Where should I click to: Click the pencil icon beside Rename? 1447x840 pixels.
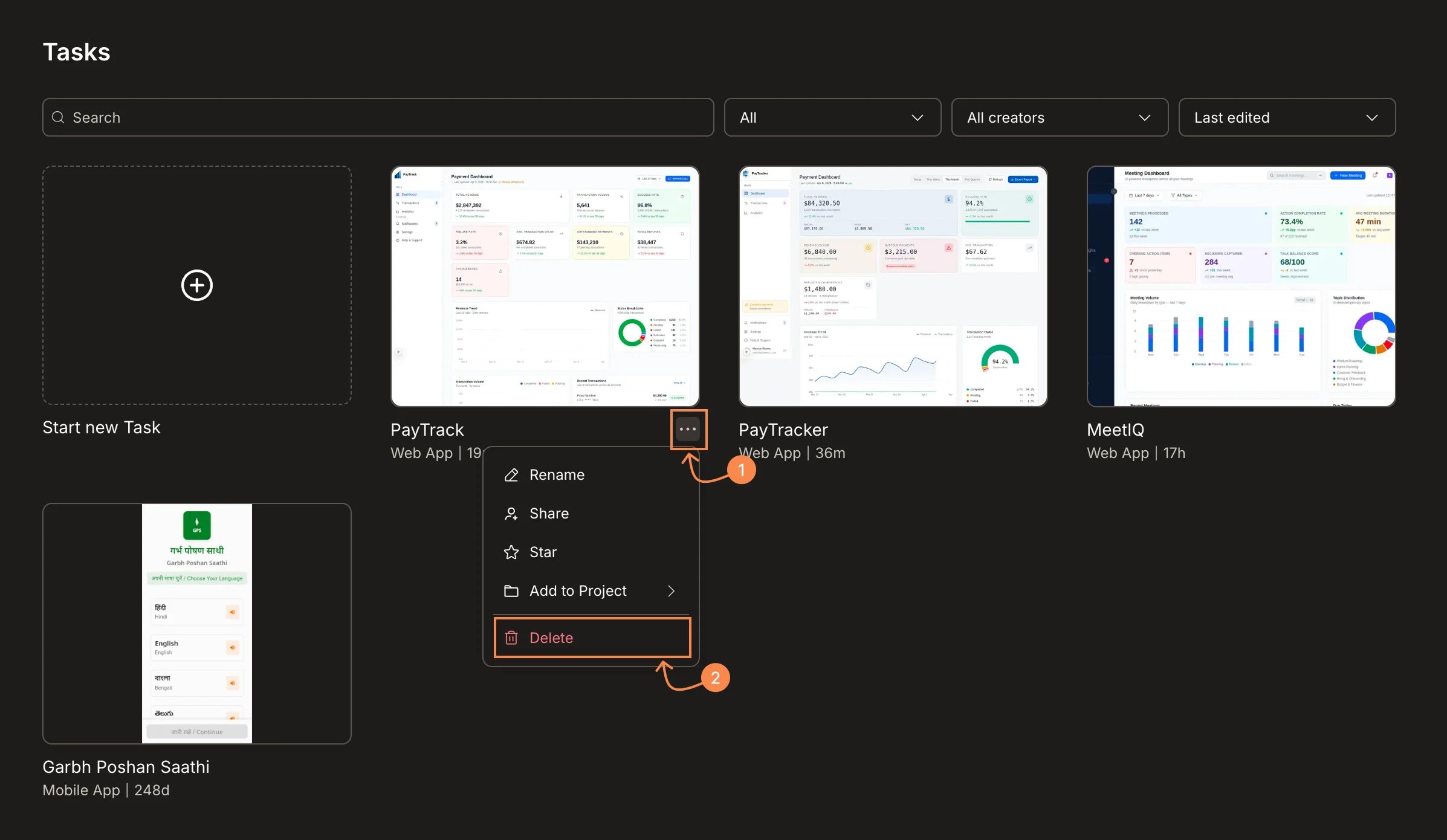click(x=511, y=475)
